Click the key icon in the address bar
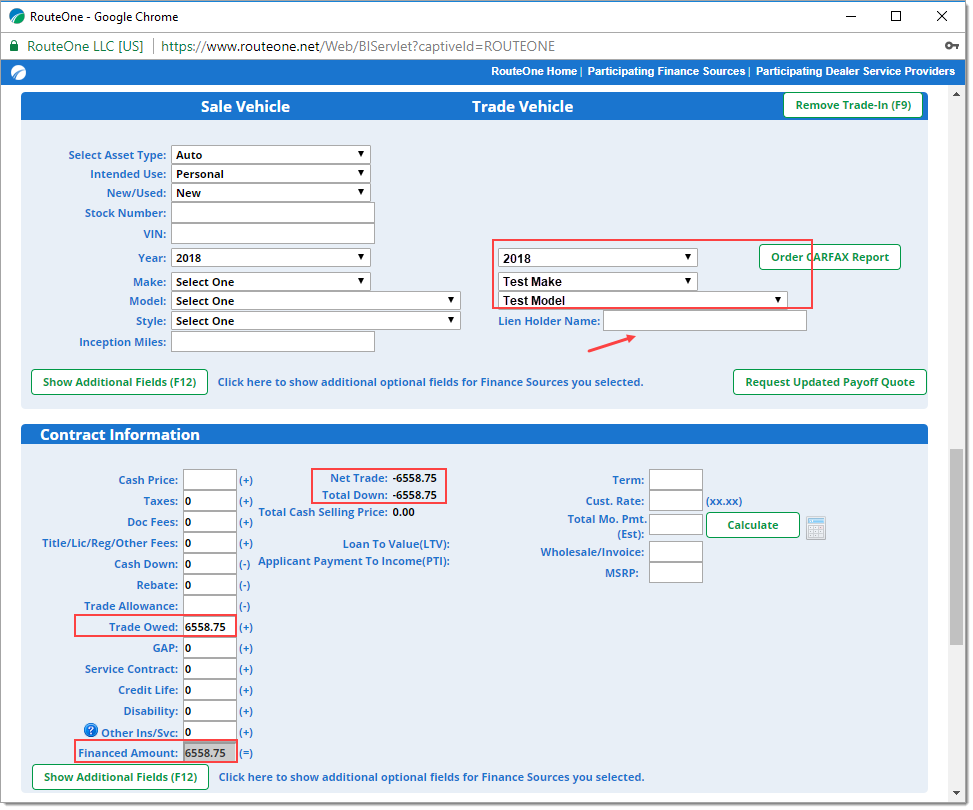This screenshot has height=810, width=973. (x=951, y=46)
